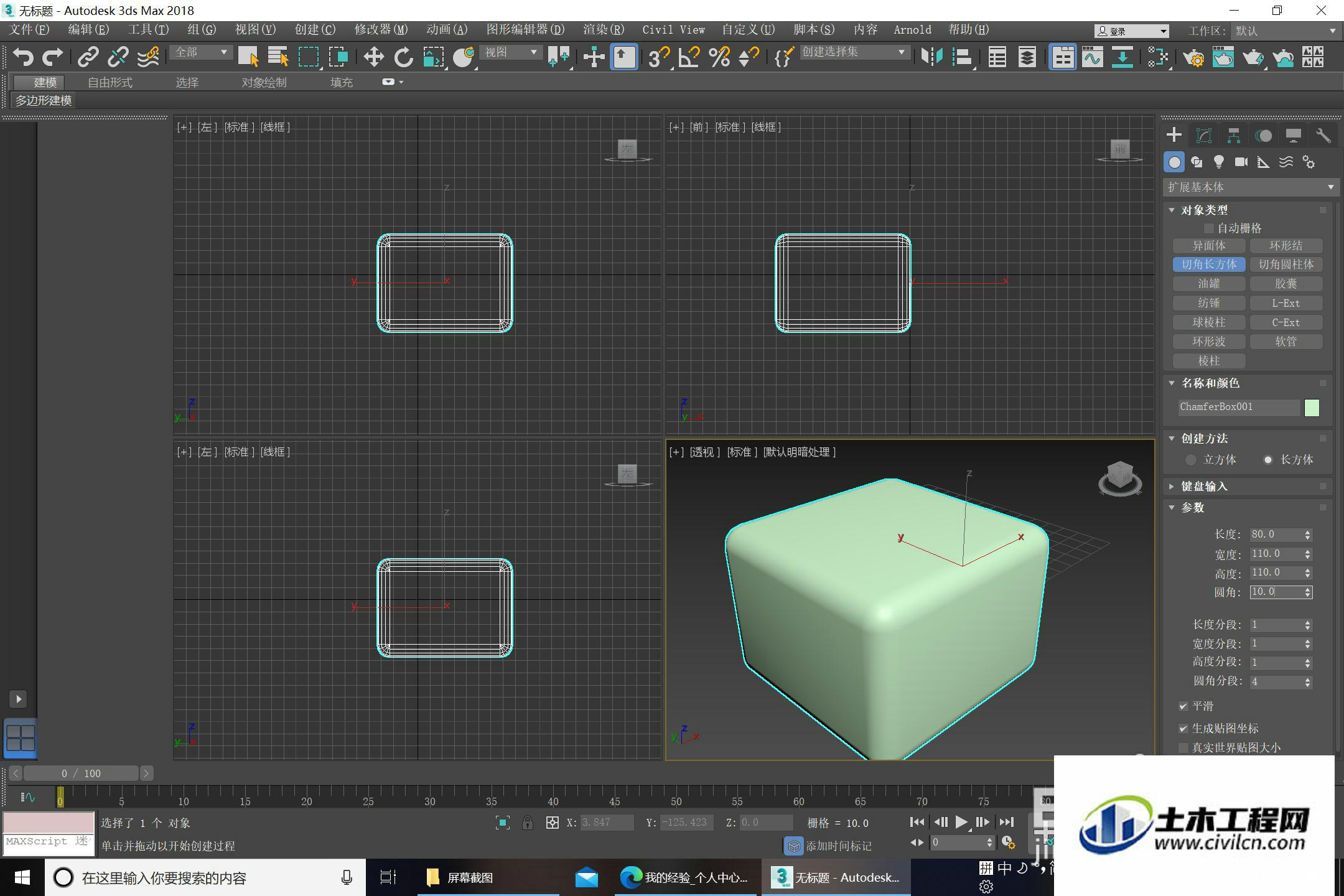This screenshot has width=1344, height=896.
Task: Toggle Percent Snap
Action: point(719,57)
